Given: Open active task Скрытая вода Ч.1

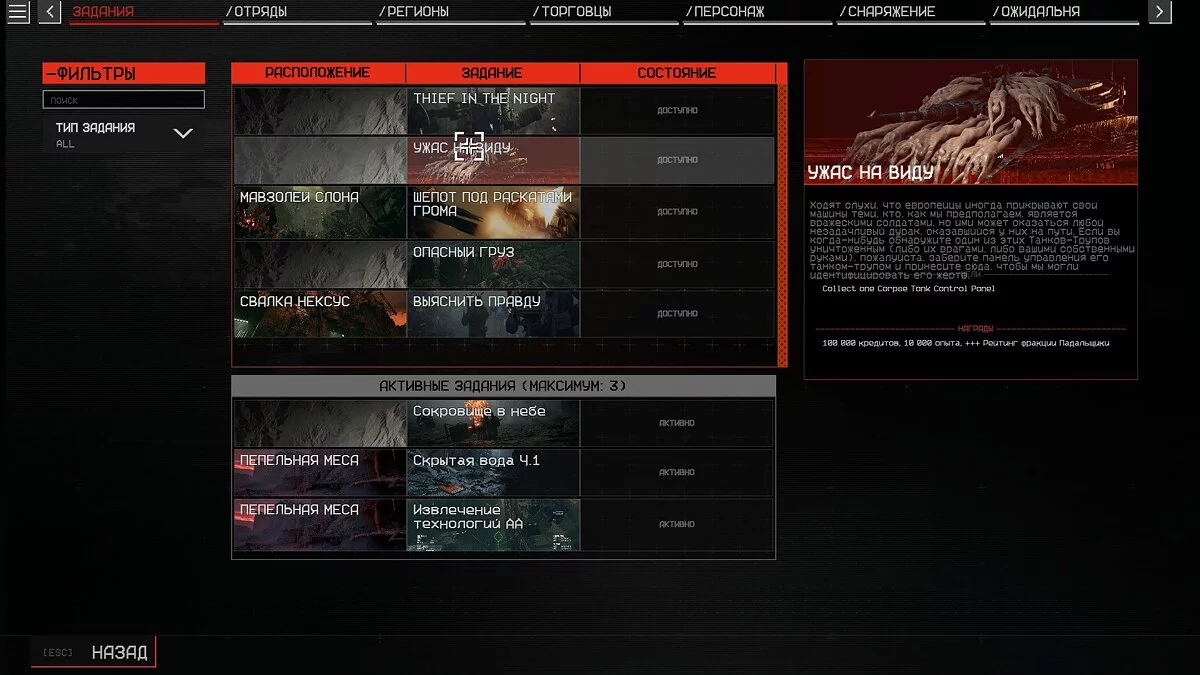Looking at the screenshot, I should (x=493, y=472).
